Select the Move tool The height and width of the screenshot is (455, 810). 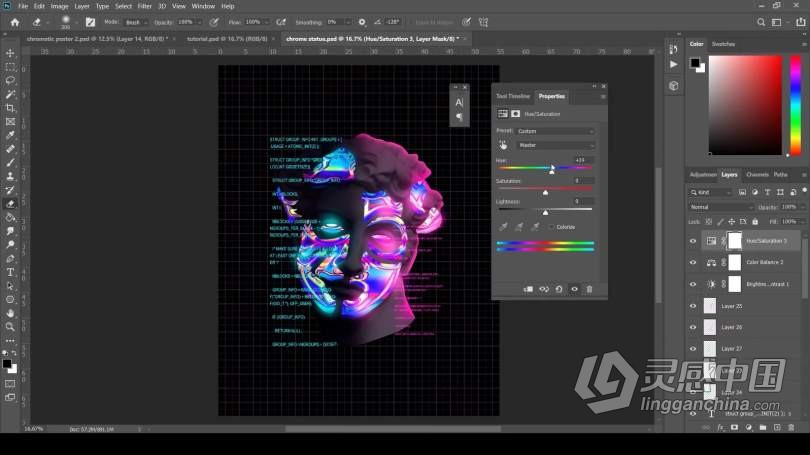pyautogui.click(x=10, y=53)
